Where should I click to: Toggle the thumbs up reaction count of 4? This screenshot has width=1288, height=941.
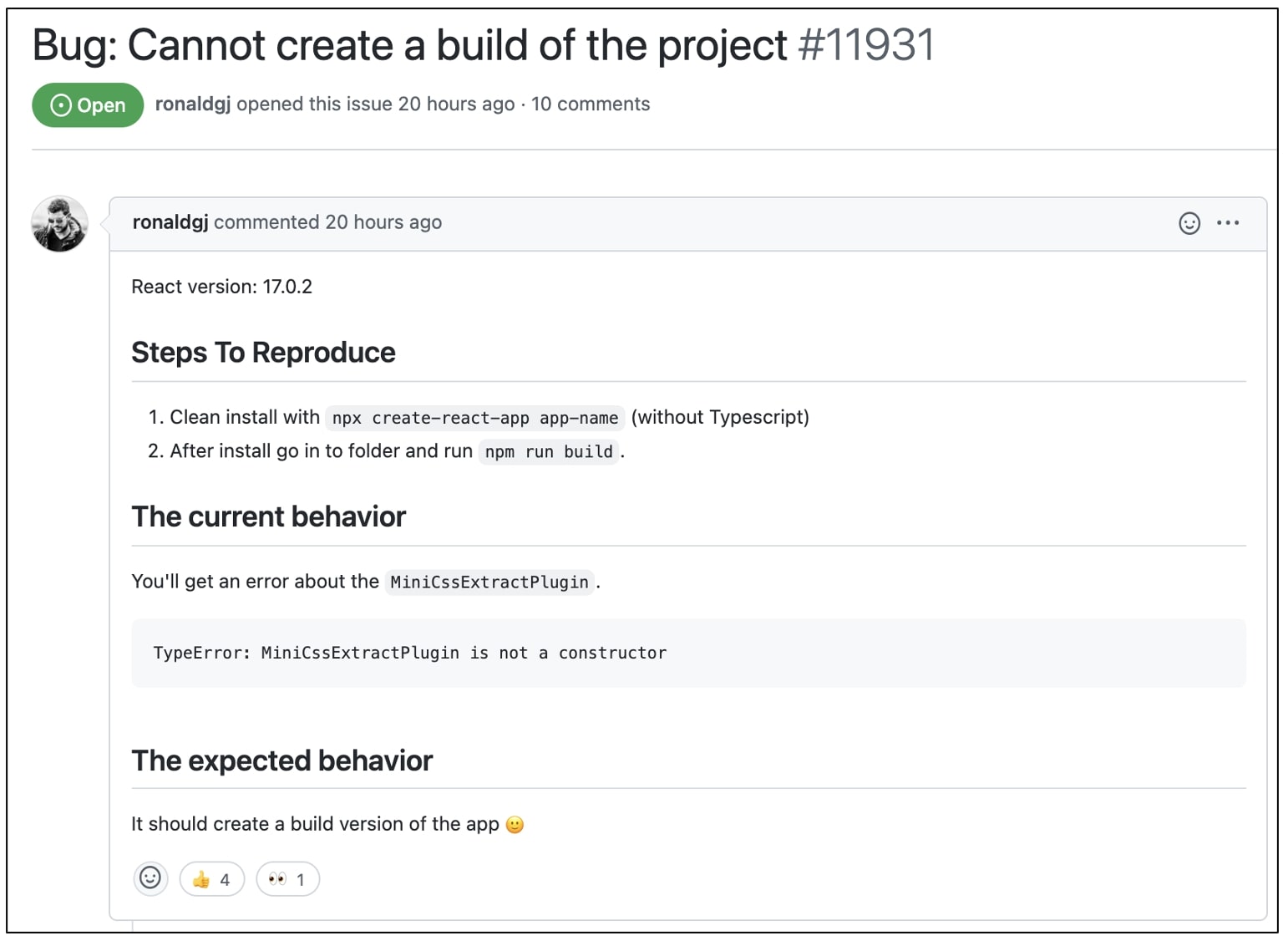pyautogui.click(x=211, y=878)
